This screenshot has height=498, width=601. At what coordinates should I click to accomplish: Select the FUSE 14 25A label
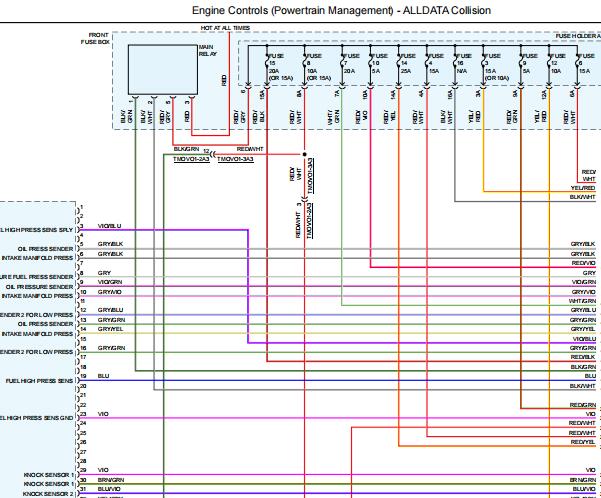click(x=408, y=63)
